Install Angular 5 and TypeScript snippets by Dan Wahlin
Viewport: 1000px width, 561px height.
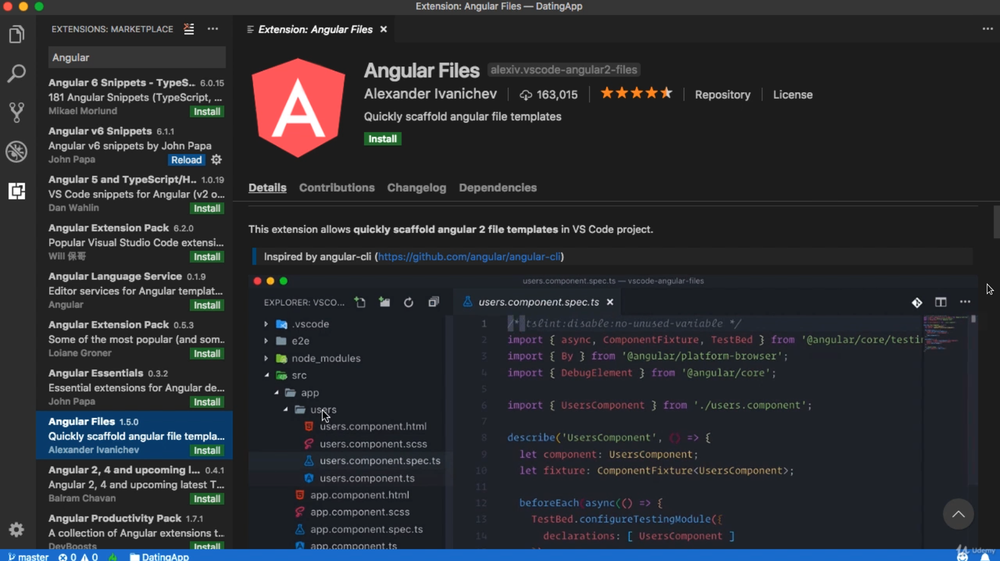tap(207, 208)
